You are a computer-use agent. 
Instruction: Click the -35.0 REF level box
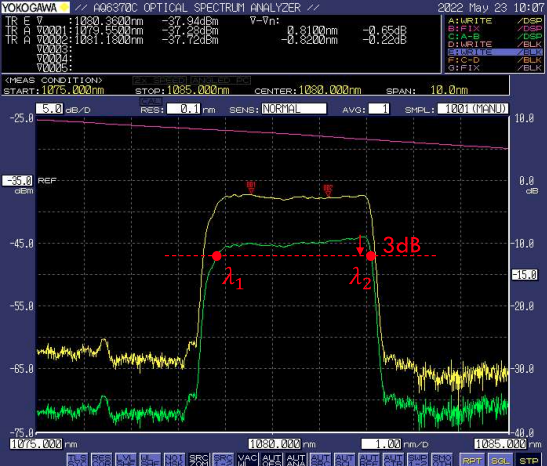pos(17,181)
